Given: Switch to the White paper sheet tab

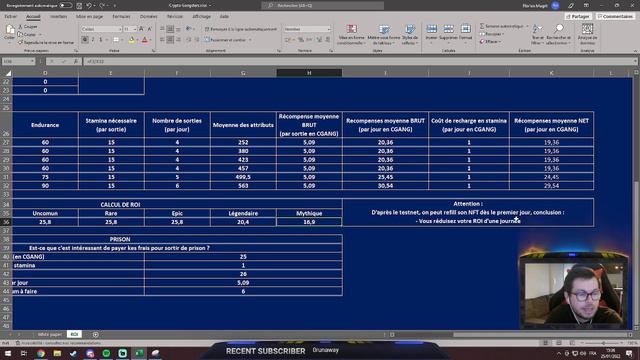Looking at the screenshot, I should point(49,334).
